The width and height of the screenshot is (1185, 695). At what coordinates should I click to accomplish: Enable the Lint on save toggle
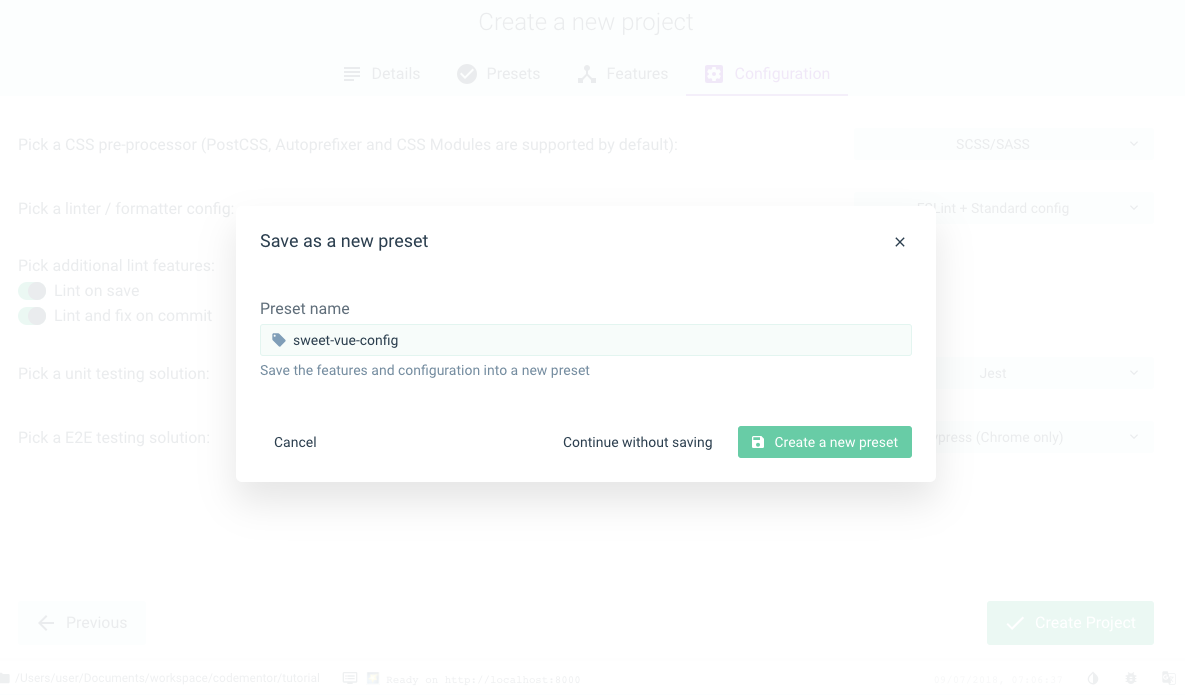[33, 290]
